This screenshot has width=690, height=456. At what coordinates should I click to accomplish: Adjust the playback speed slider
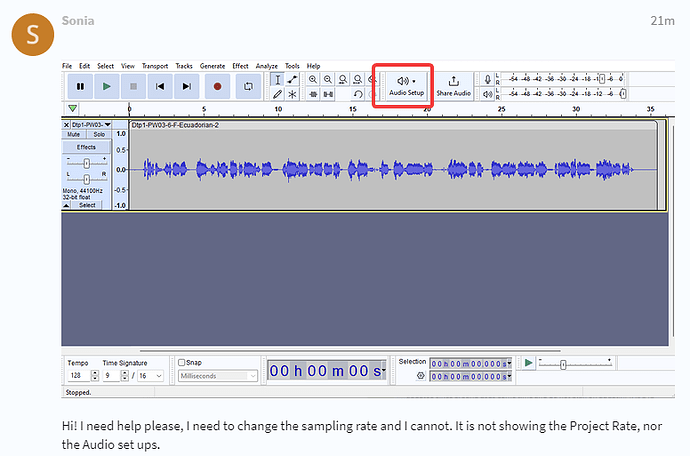pos(563,365)
